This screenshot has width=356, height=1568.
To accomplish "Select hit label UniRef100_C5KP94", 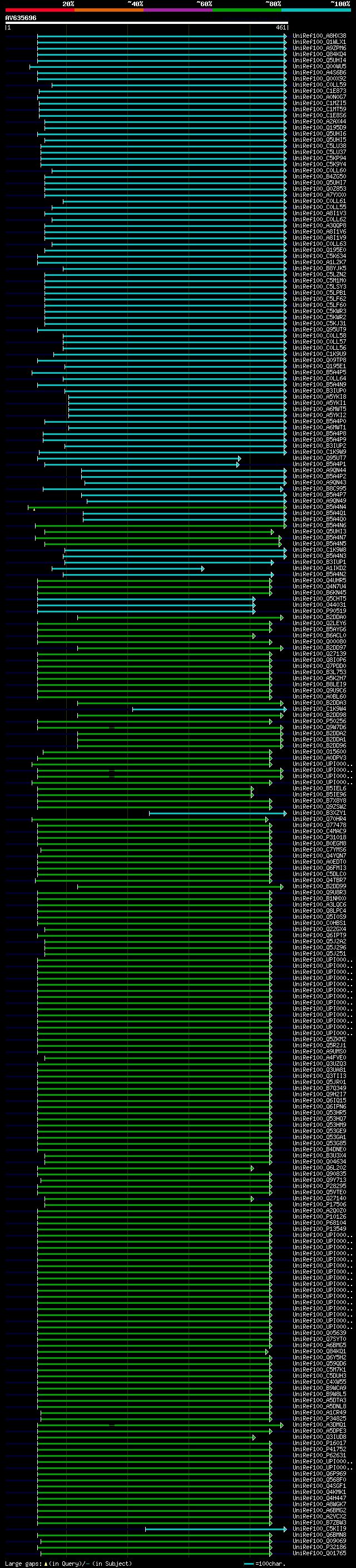I will pyautogui.click(x=319, y=159).
